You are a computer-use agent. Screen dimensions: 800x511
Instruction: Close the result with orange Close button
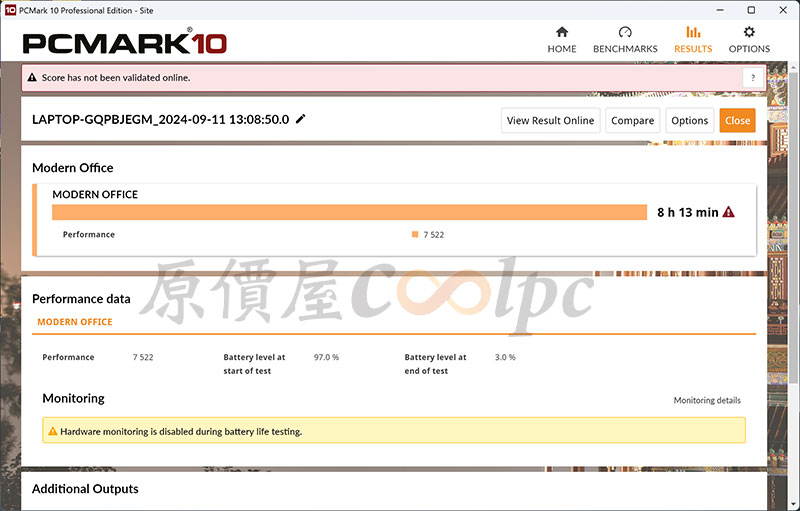(x=737, y=120)
